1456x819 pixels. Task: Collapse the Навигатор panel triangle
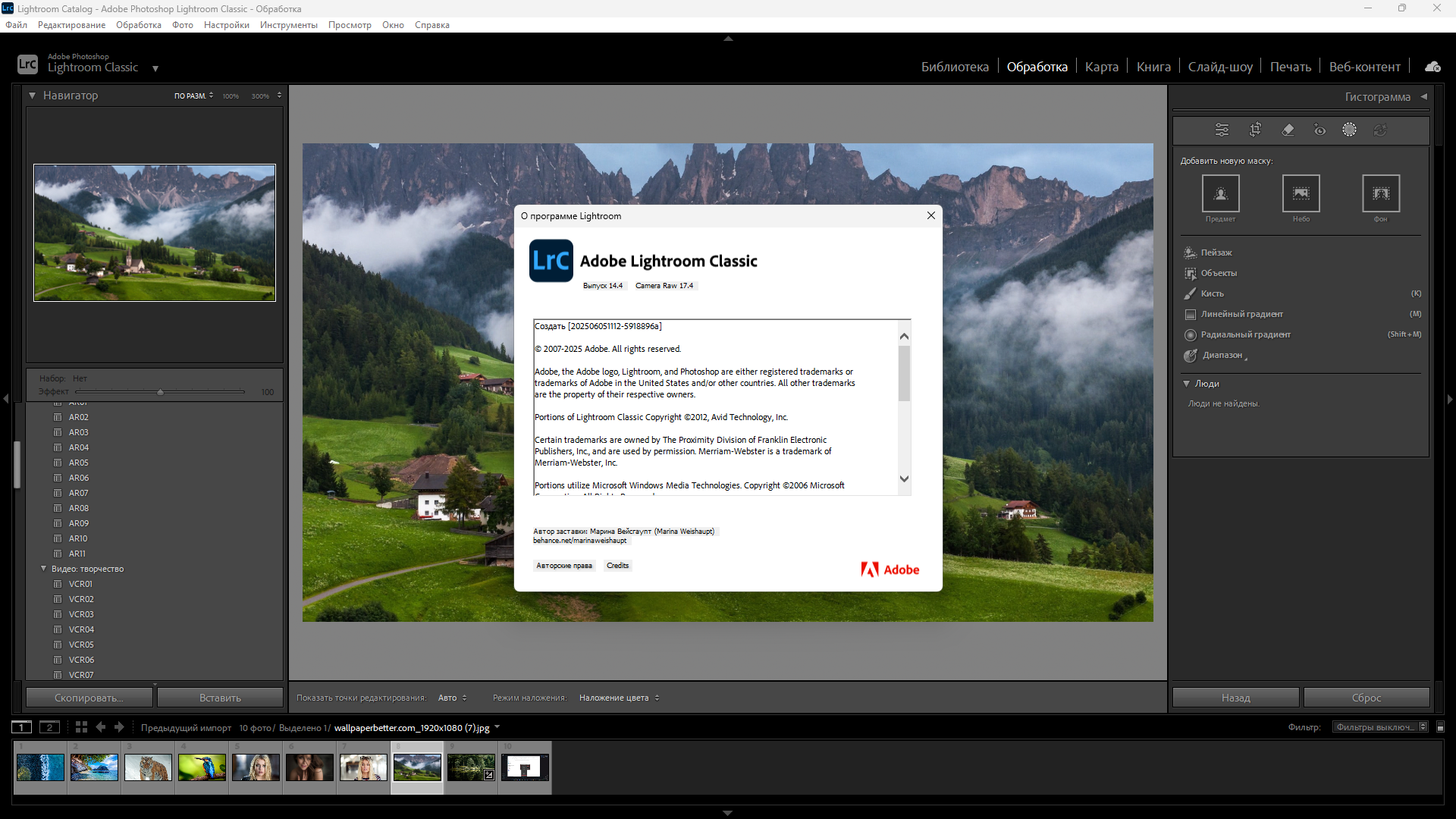point(33,96)
